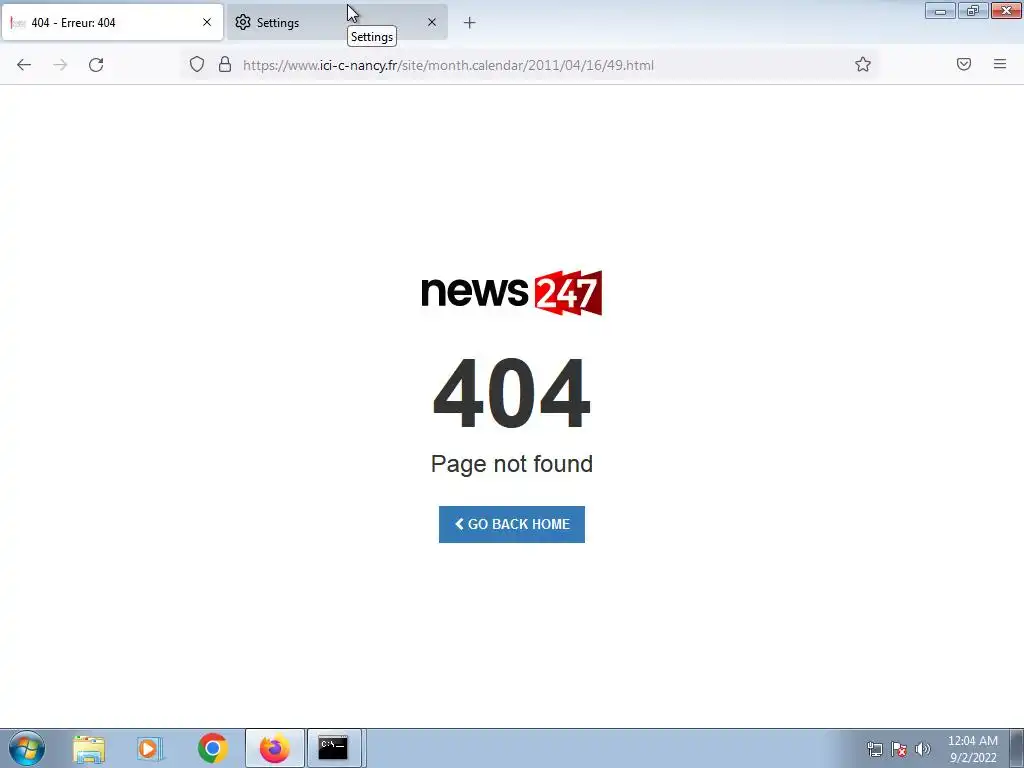Image resolution: width=1024 pixels, height=768 pixels.
Task: Open the tracking protection shield icon
Action: coord(197,64)
